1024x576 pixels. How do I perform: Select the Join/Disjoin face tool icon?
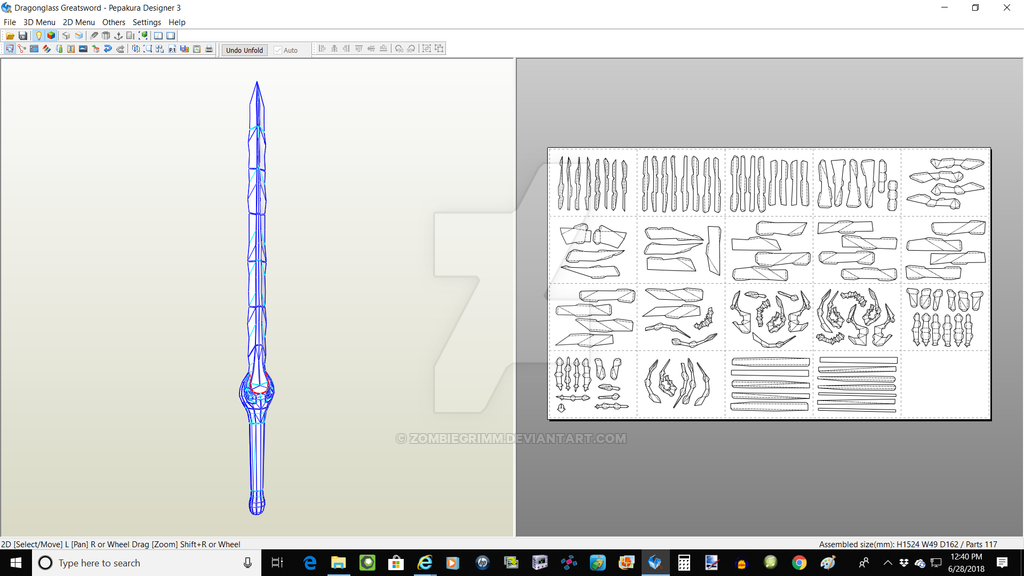click(x=21, y=49)
